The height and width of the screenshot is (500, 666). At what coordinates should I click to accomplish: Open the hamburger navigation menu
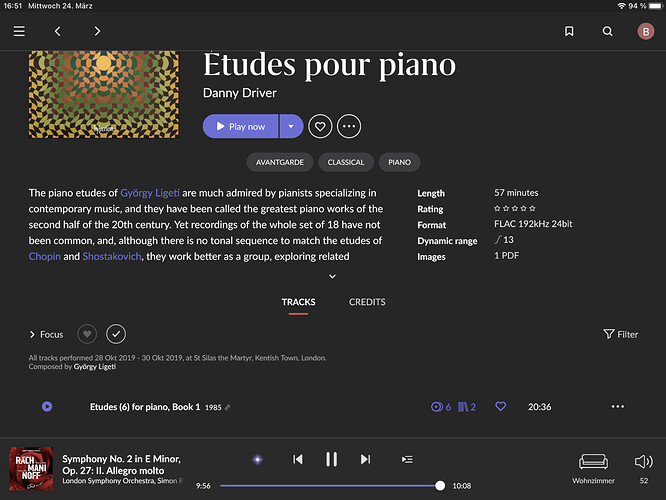pyautogui.click(x=19, y=31)
